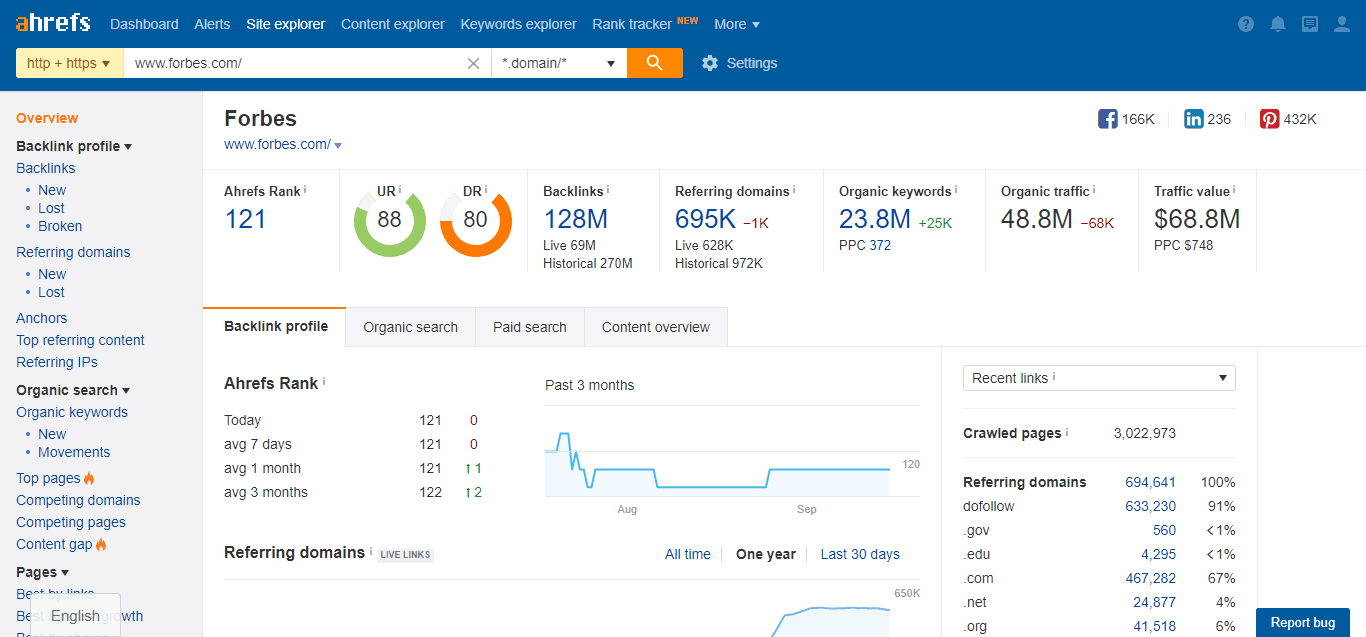Click the 695K referring domains number

(x=705, y=219)
